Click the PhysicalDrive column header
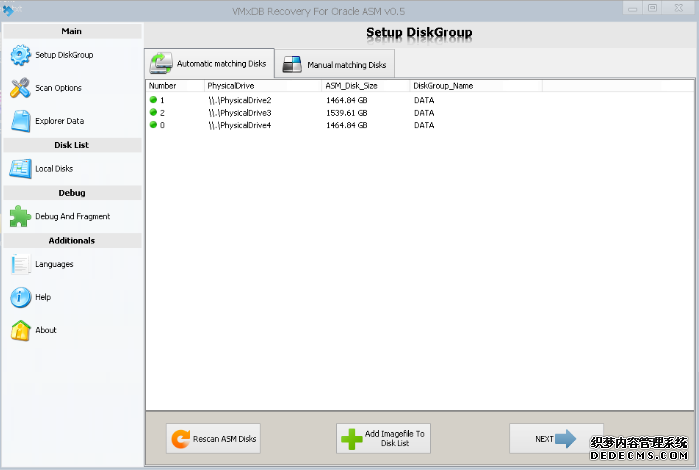699x470 pixels. tap(262, 86)
